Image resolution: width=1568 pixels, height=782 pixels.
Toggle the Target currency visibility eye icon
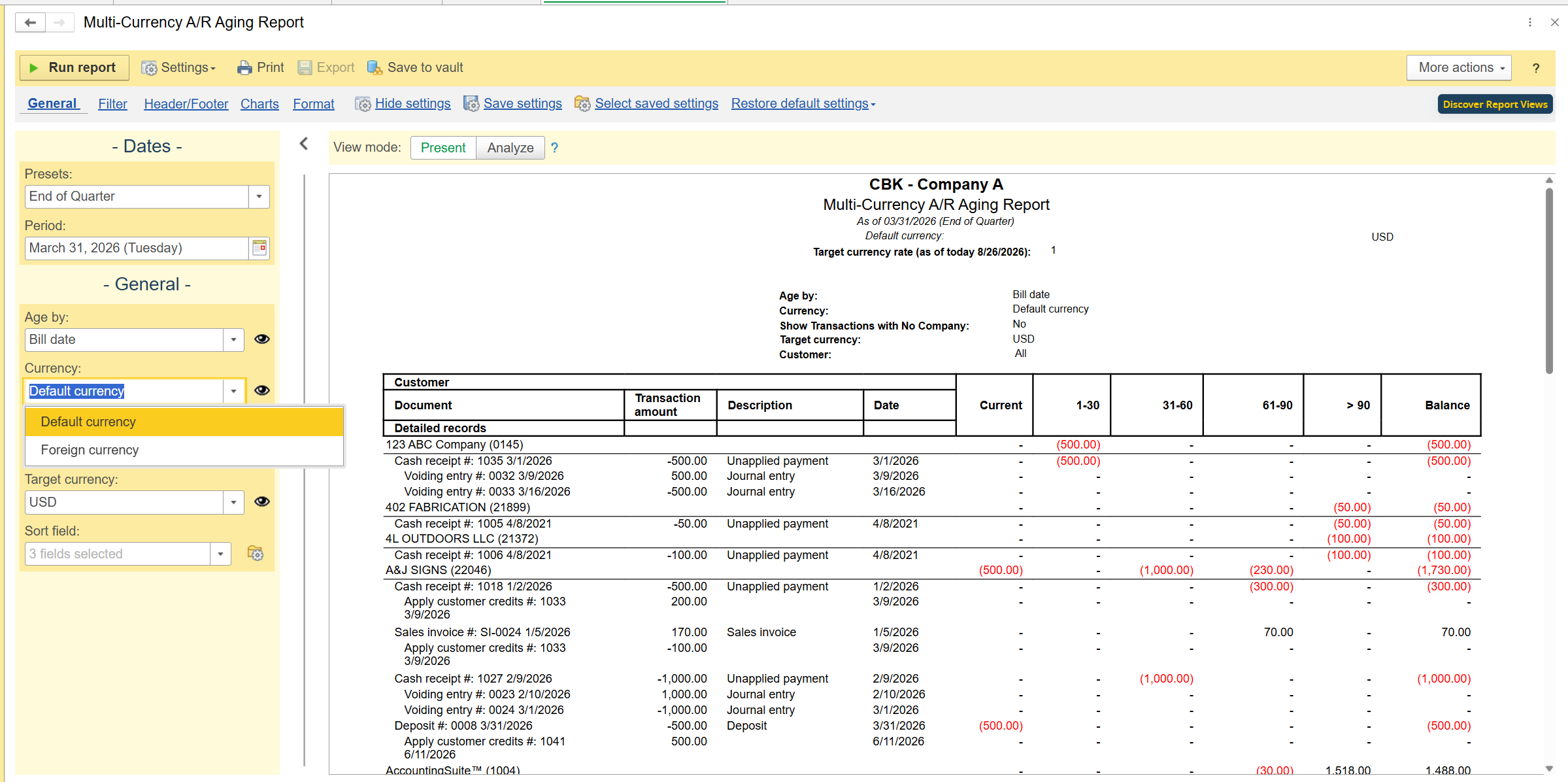click(261, 501)
